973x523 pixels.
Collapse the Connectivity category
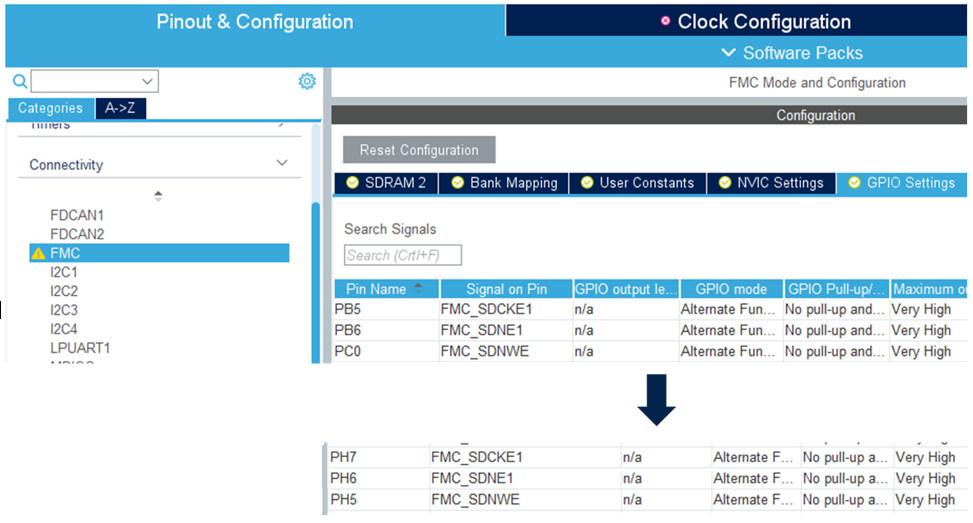282,163
